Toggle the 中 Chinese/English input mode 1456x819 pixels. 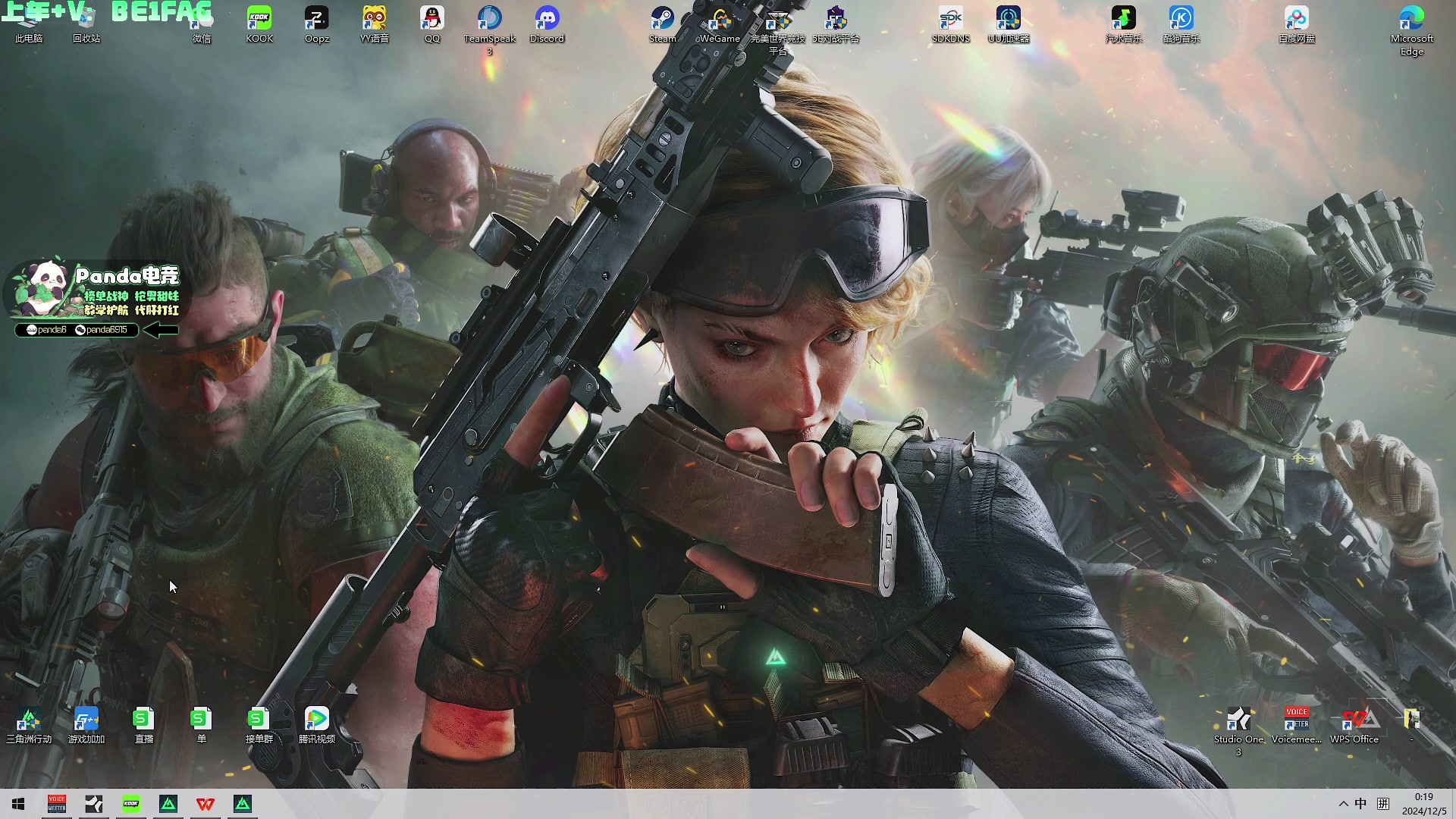pos(1361,804)
